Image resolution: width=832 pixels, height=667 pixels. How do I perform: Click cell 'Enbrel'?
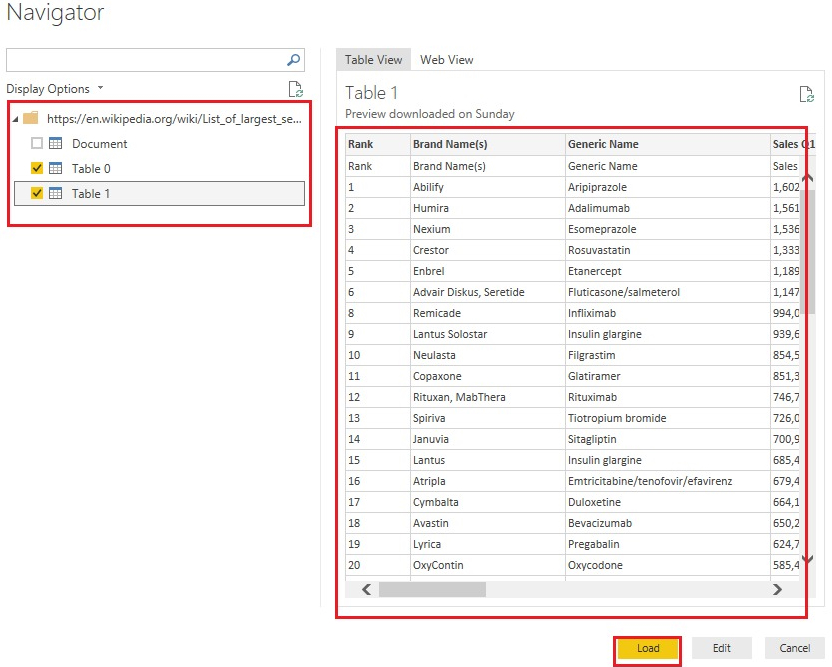click(488, 271)
